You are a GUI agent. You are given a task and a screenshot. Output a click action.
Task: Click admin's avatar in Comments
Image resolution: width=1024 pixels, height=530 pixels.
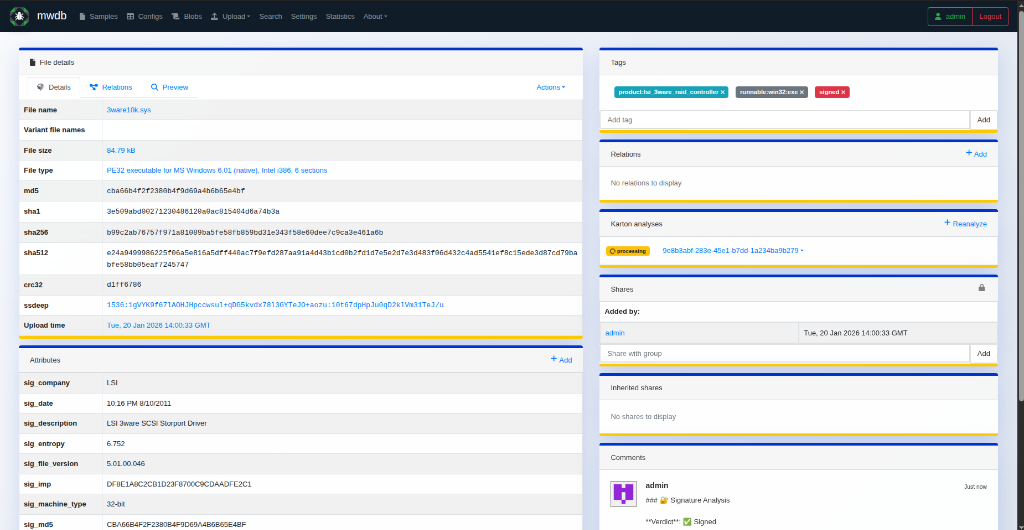tap(624, 492)
